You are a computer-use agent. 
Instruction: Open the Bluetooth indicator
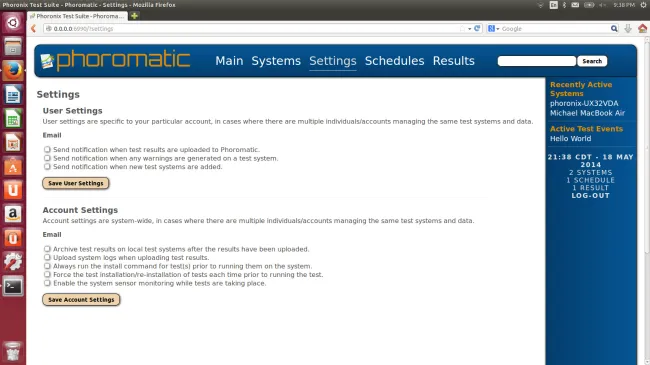(564, 5)
